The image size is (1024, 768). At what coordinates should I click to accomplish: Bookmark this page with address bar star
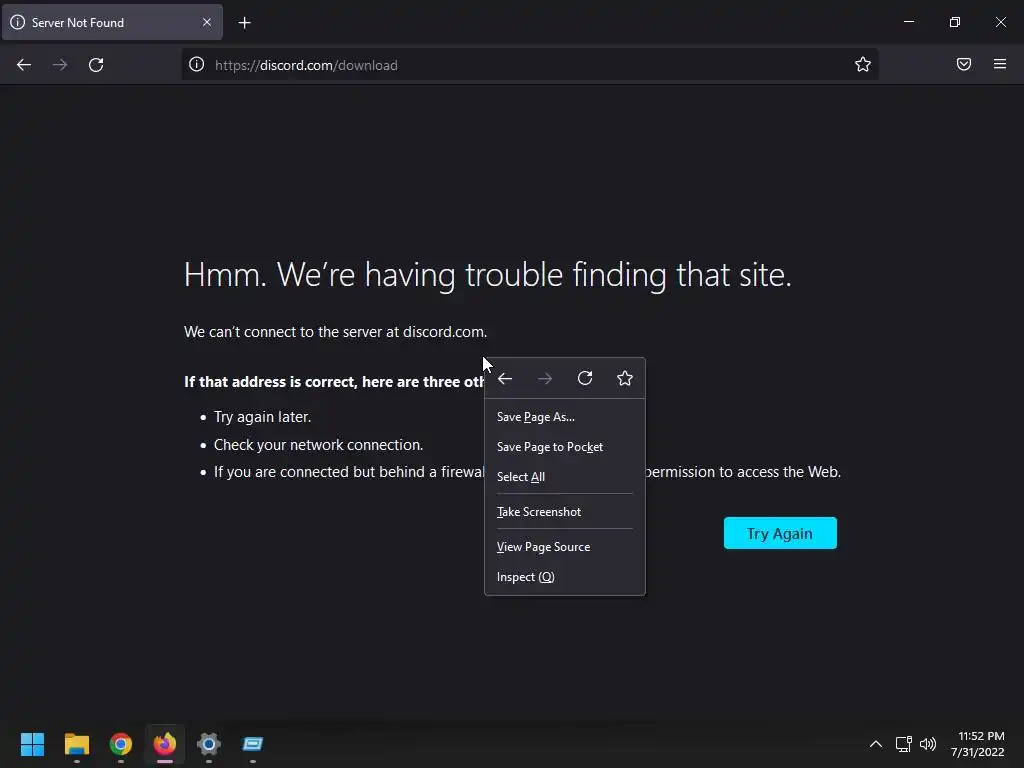(x=863, y=65)
